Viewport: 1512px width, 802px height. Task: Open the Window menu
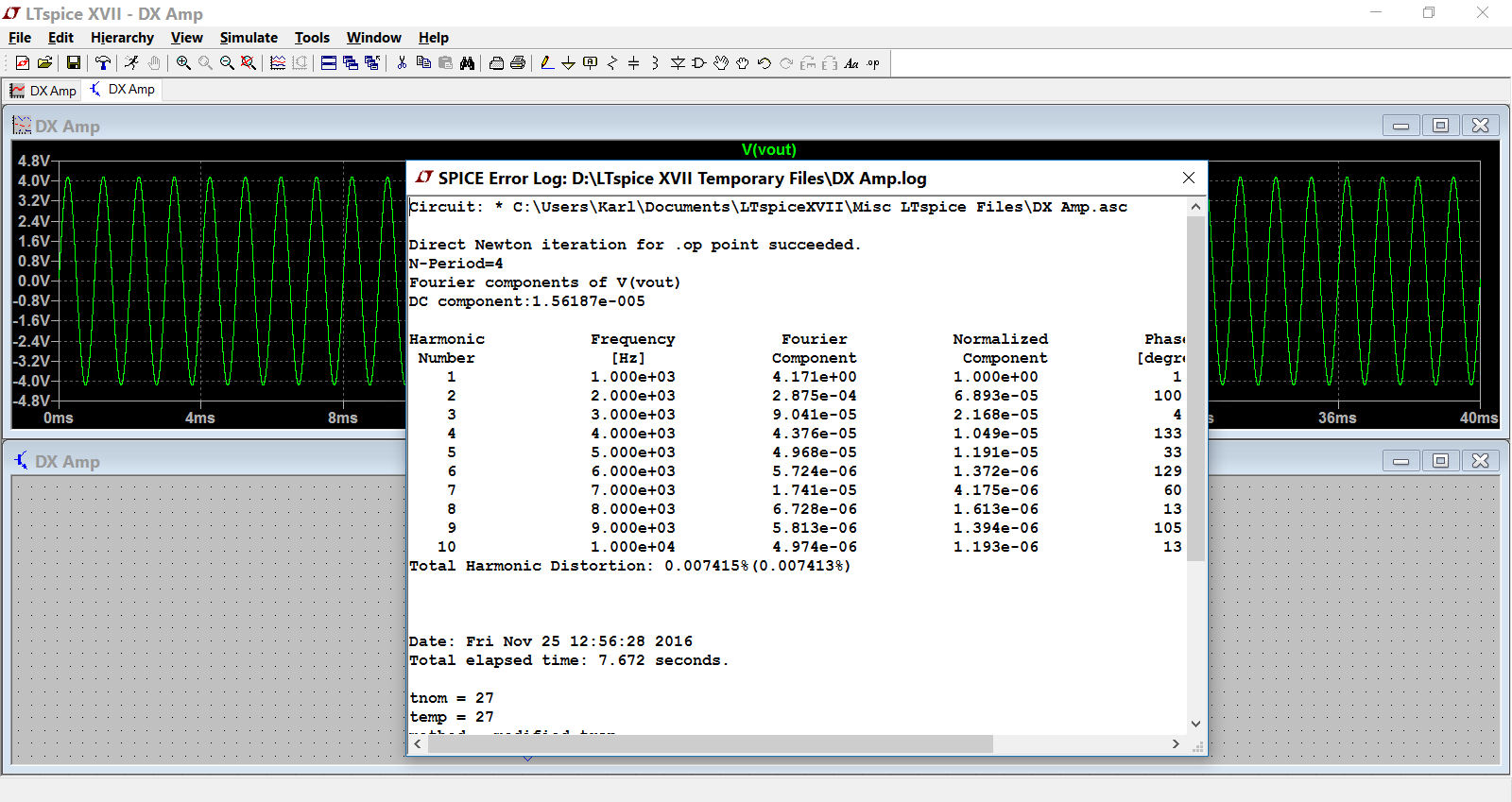pyautogui.click(x=374, y=38)
